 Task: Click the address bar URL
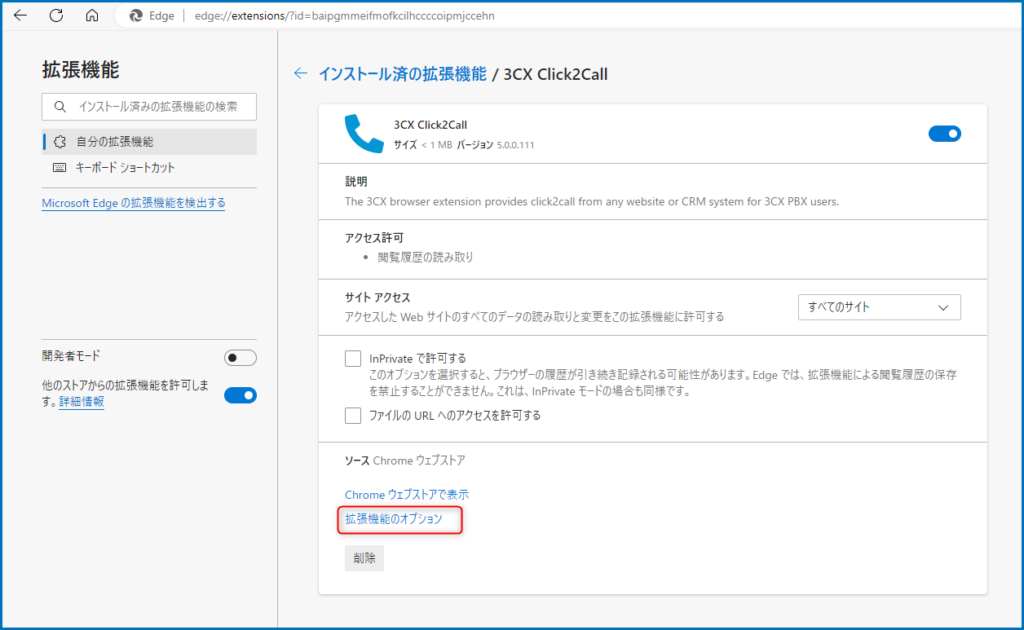[344, 16]
